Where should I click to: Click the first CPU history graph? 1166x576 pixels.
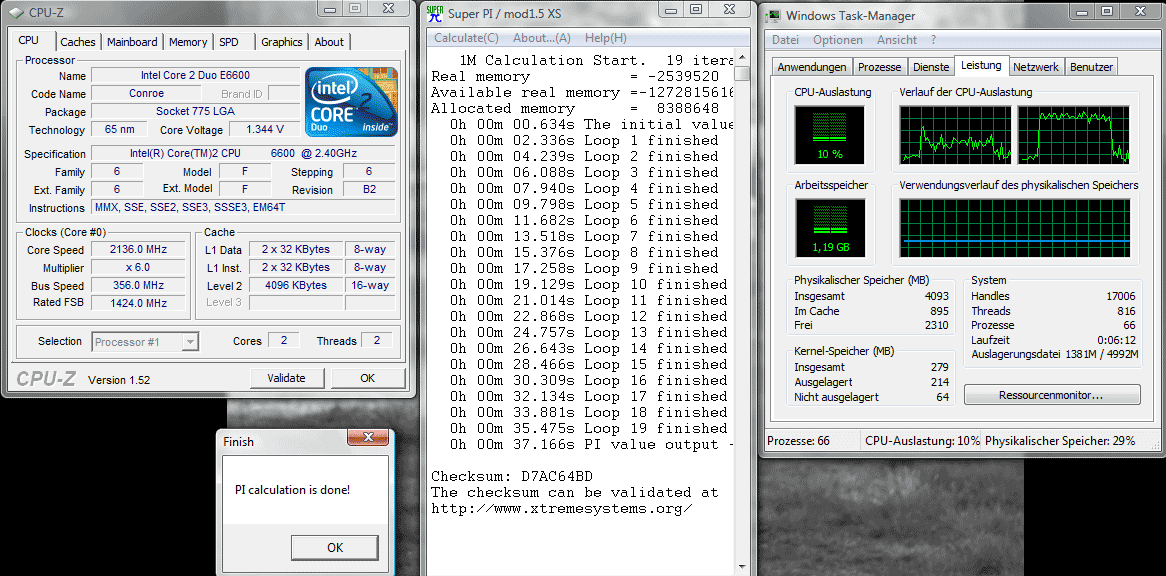tap(955, 135)
